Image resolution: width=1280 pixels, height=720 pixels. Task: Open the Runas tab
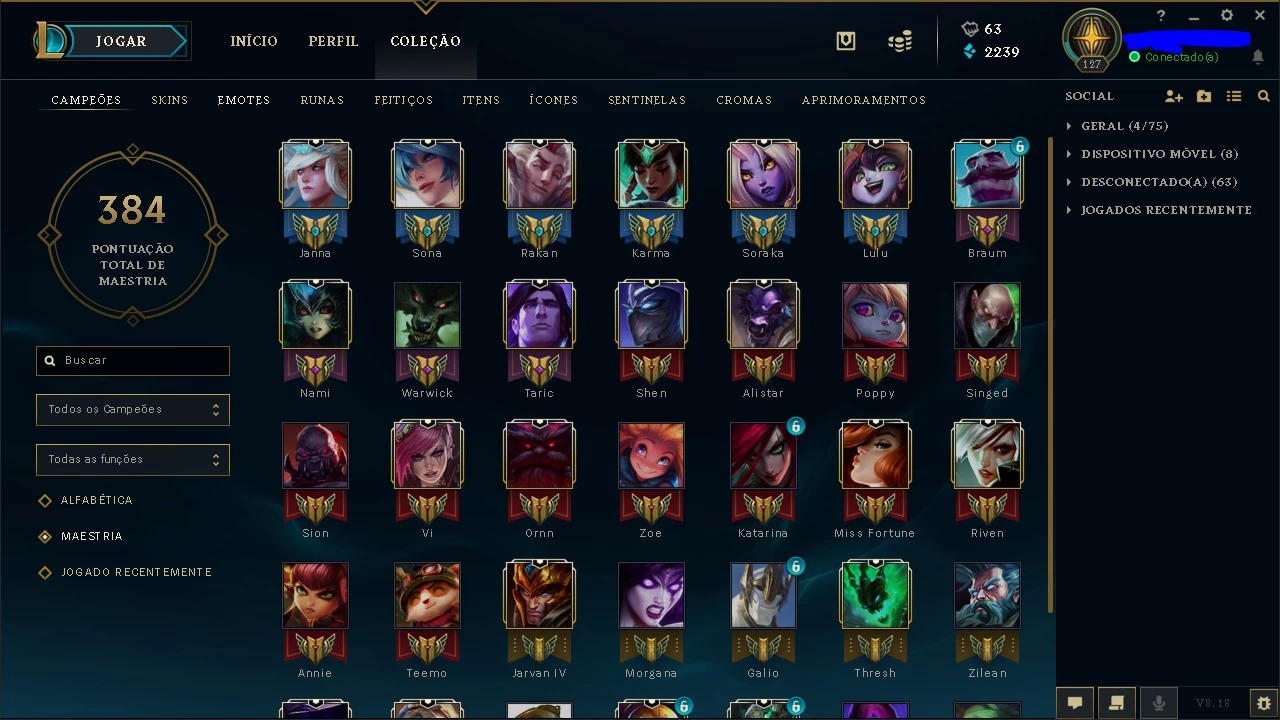(x=322, y=100)
